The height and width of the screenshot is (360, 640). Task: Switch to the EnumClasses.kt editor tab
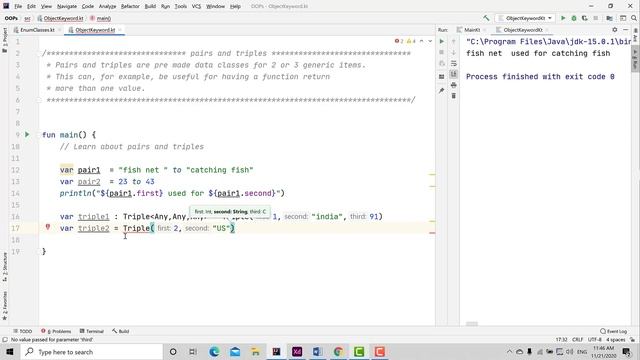[37, 30]
